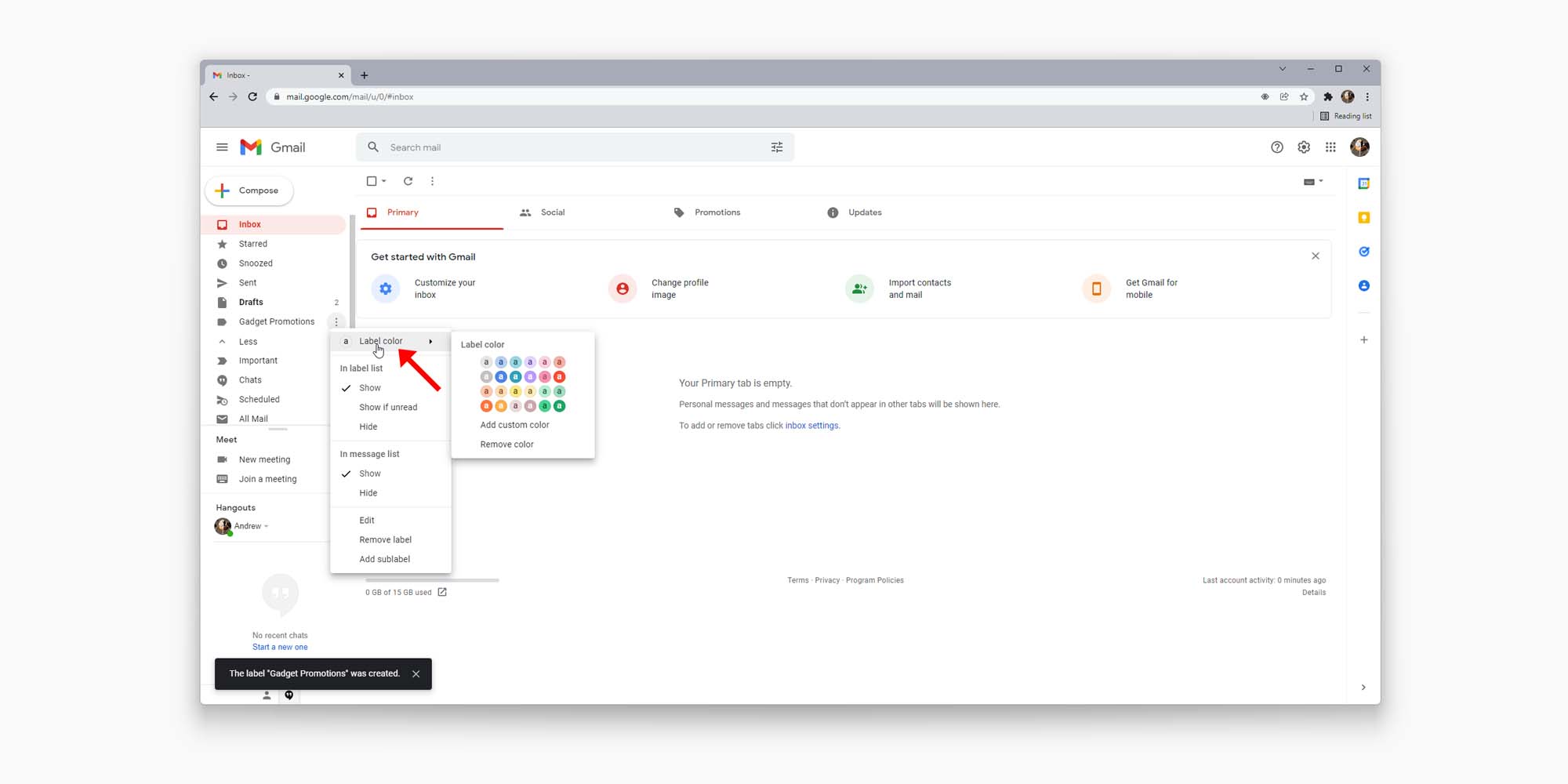Image resolution: width=1568 pixels, height=784 pixels.
Task: Open Google Calendar in side panel
Action: (x=1364, y=183)
